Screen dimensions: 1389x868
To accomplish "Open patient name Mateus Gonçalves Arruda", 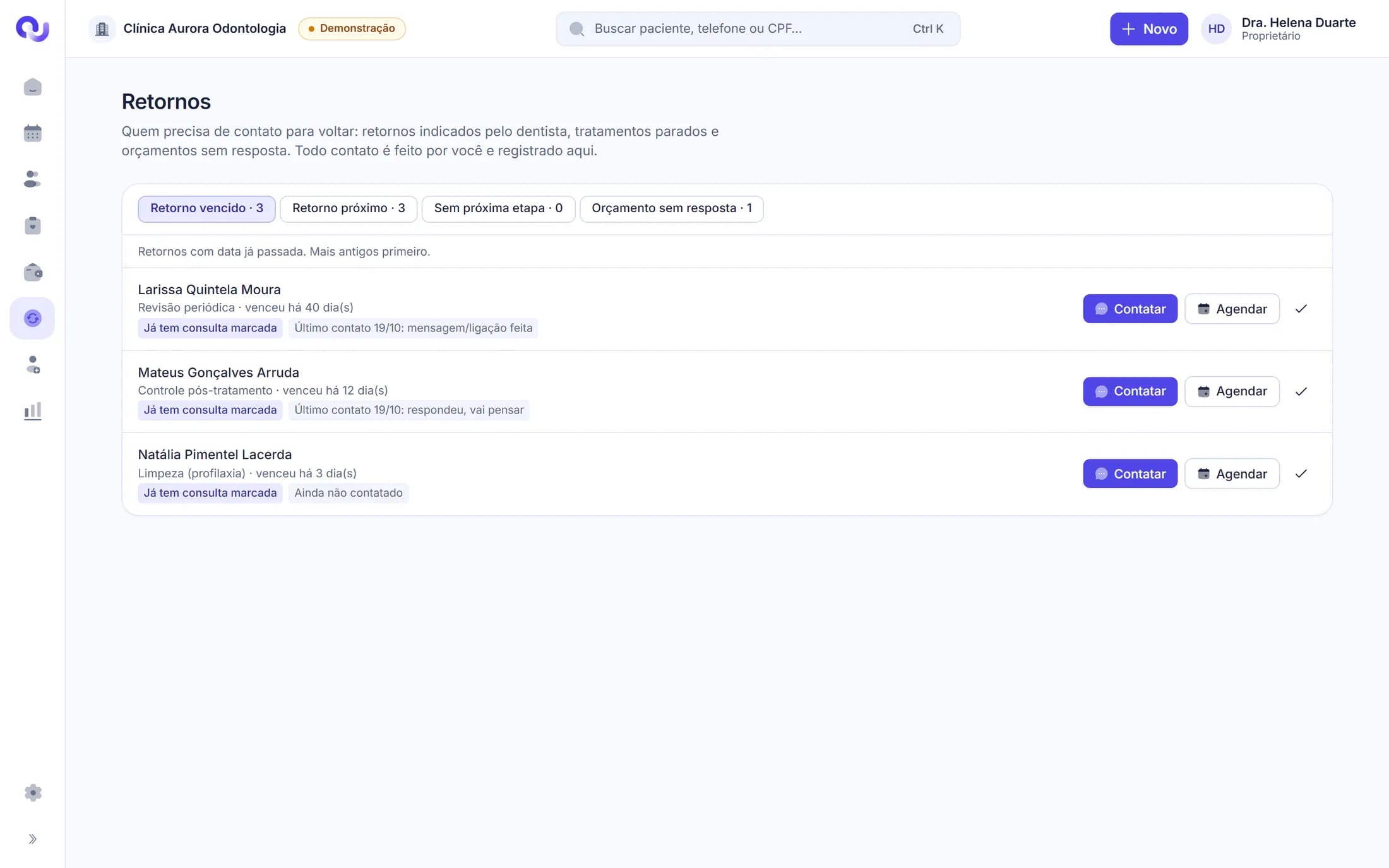I will [x=218, y=372].
